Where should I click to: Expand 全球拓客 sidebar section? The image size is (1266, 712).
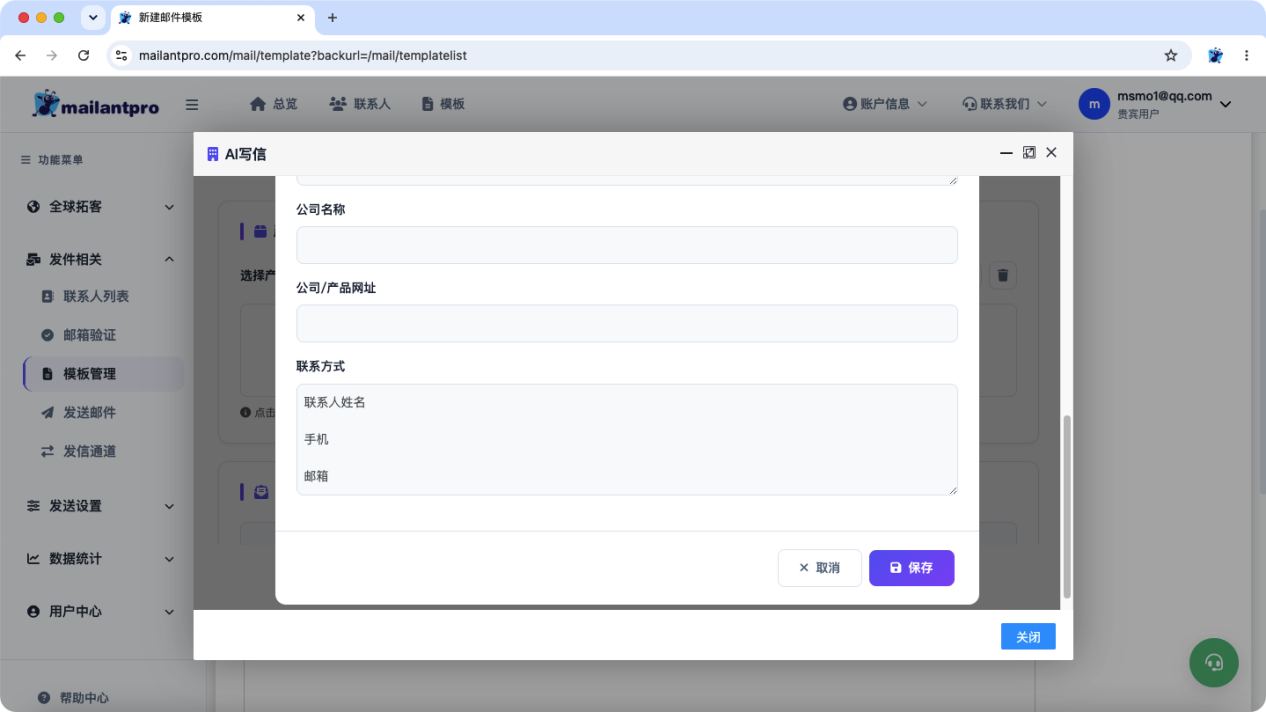pyautogui.click(x=100, y=207)
